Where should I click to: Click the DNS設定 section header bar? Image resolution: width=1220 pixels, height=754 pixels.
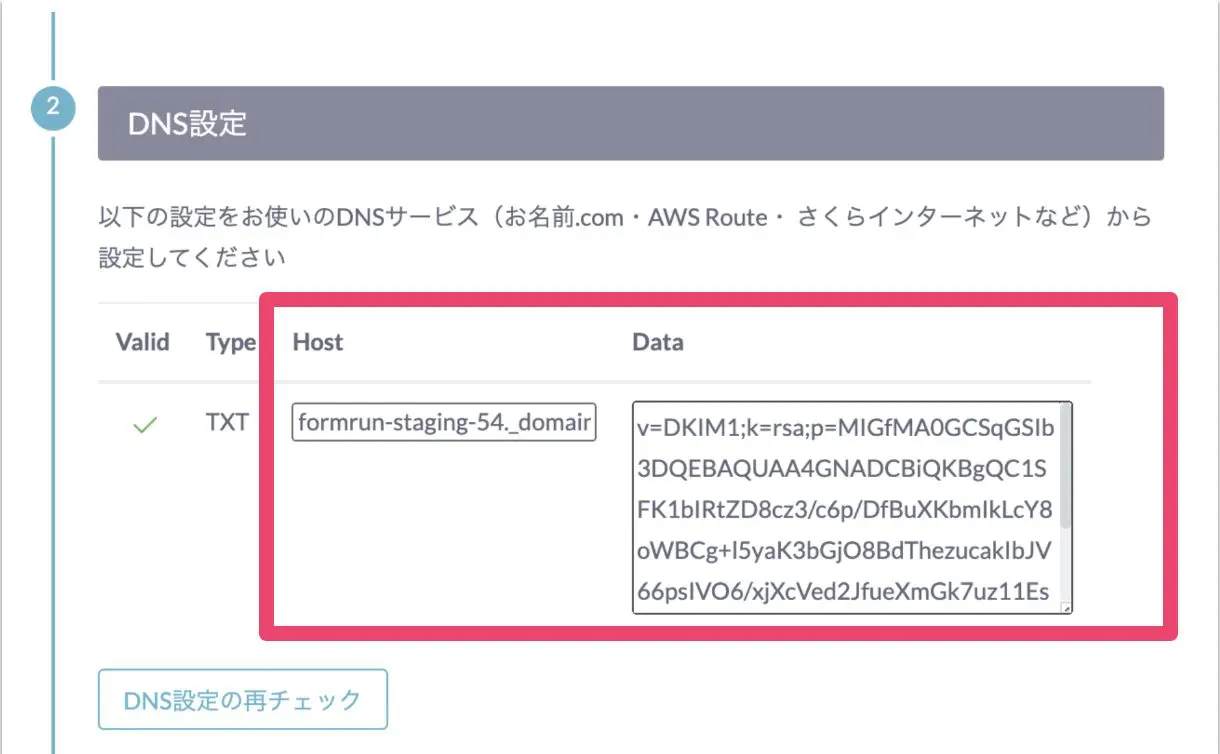[631, 123]
